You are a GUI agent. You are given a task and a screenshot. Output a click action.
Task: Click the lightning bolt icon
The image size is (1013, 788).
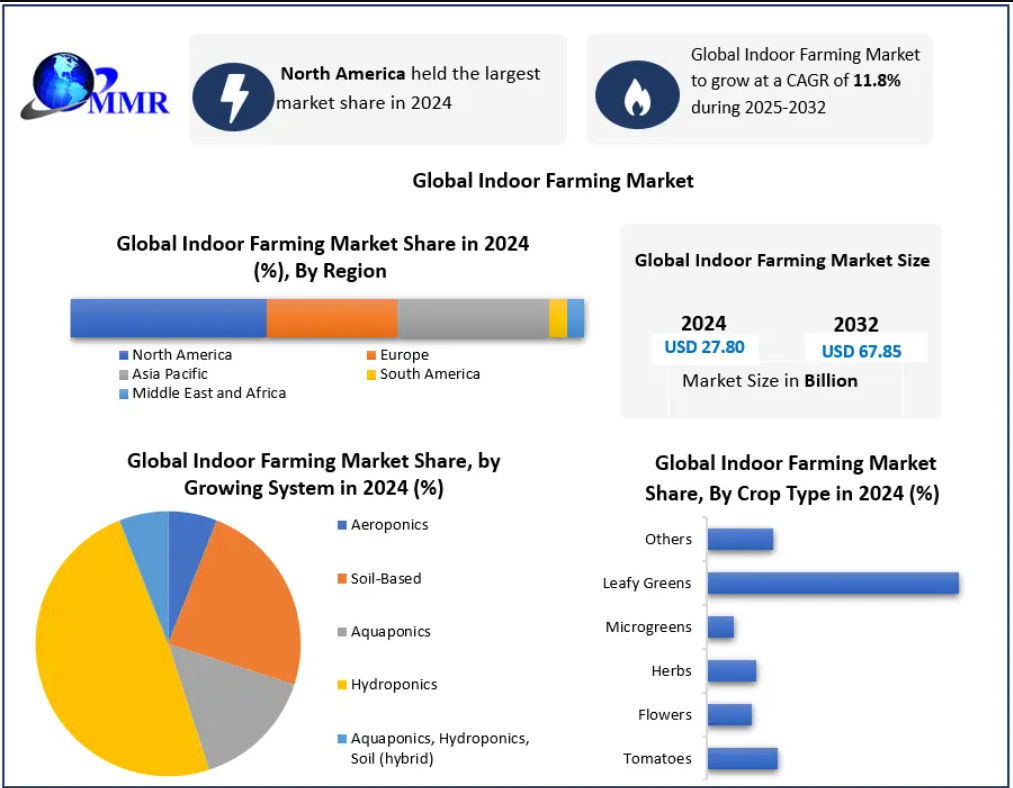tap(233, 95)
